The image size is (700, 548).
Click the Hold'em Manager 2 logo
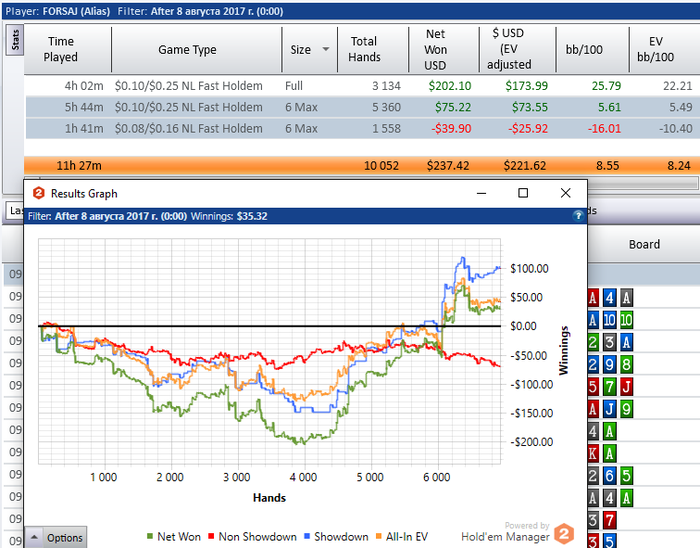click(564, 533)
